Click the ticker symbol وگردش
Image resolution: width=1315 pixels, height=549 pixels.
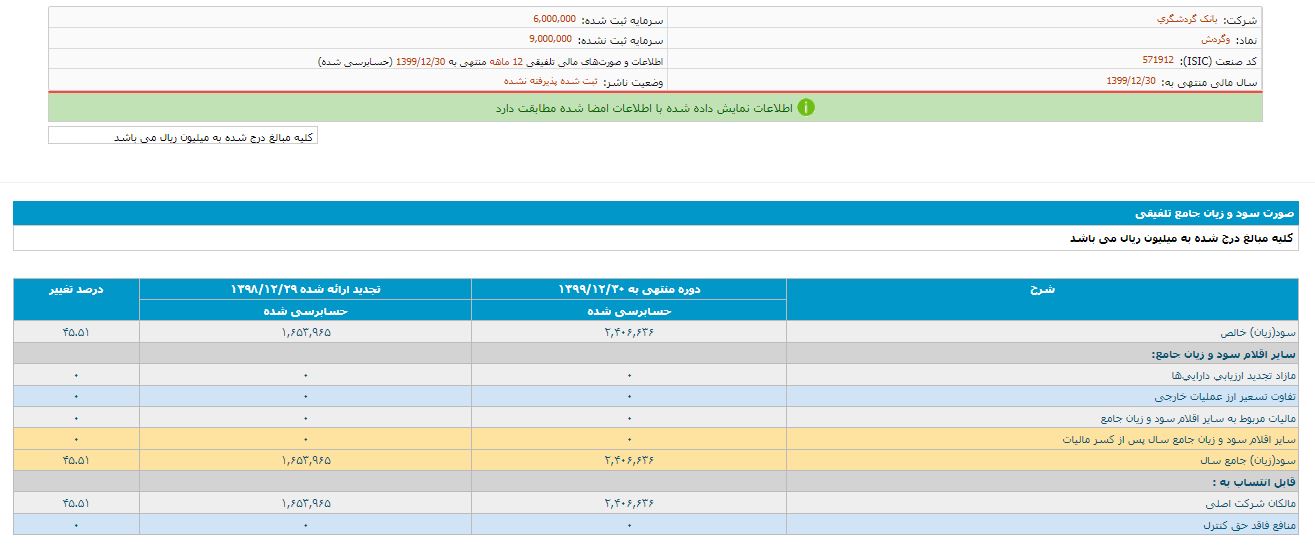point(1214,40)
